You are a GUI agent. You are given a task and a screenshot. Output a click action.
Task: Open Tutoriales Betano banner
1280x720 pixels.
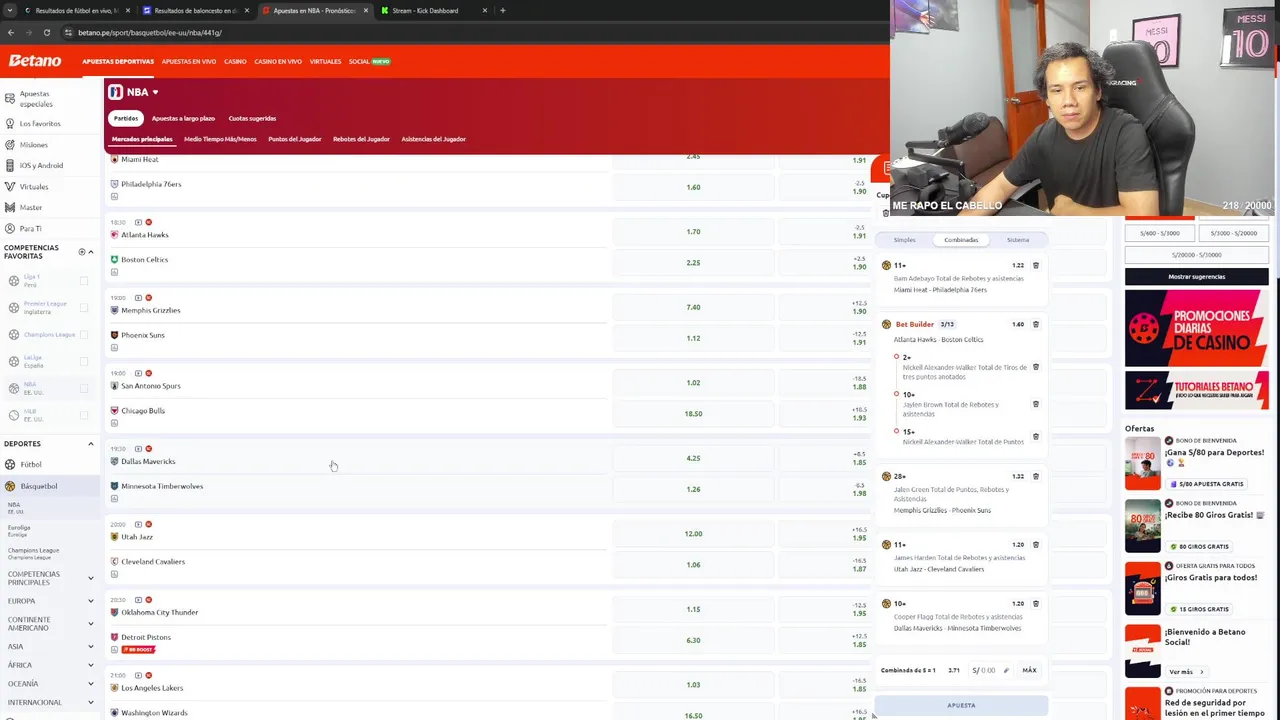(1197, 391)
